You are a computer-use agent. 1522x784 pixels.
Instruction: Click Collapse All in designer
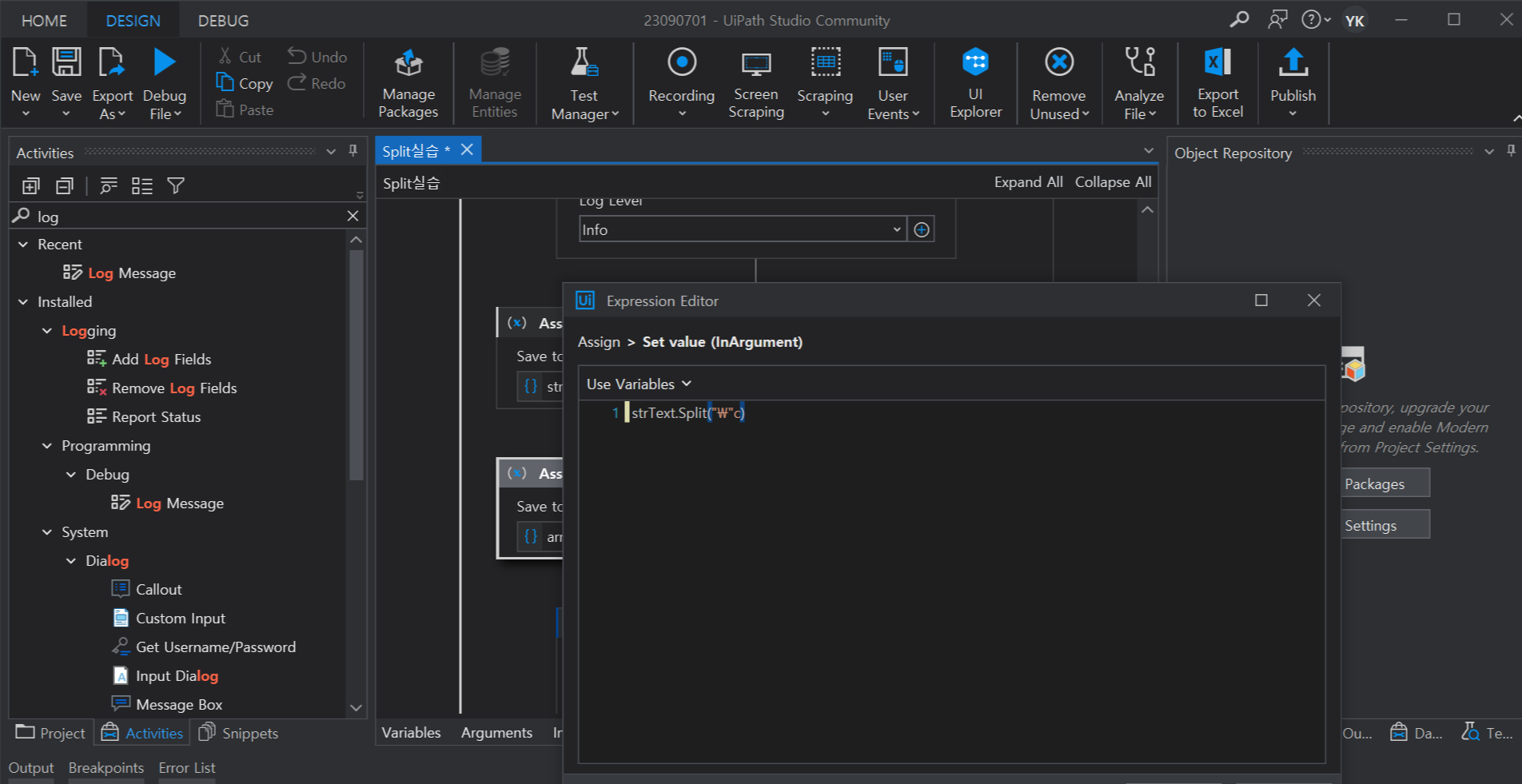tap(1113, 182)
